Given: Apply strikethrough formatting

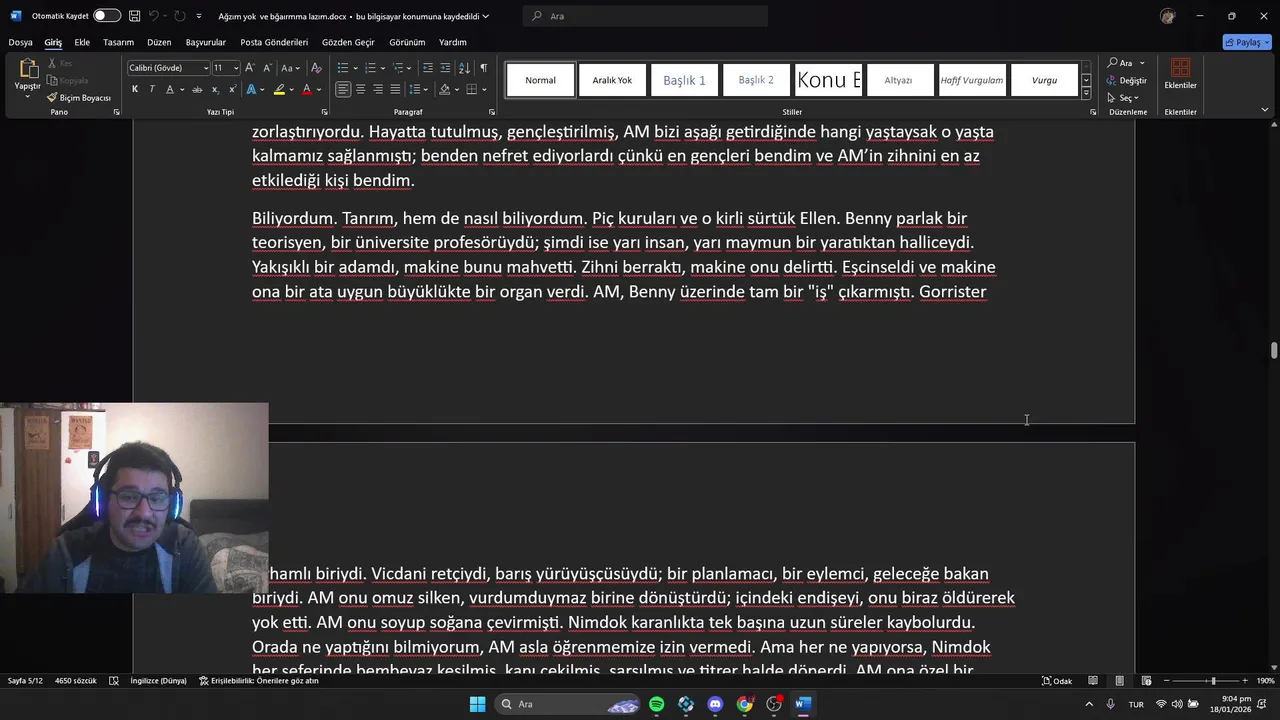Looking at the screenshot, I should [x=197, y=90].
